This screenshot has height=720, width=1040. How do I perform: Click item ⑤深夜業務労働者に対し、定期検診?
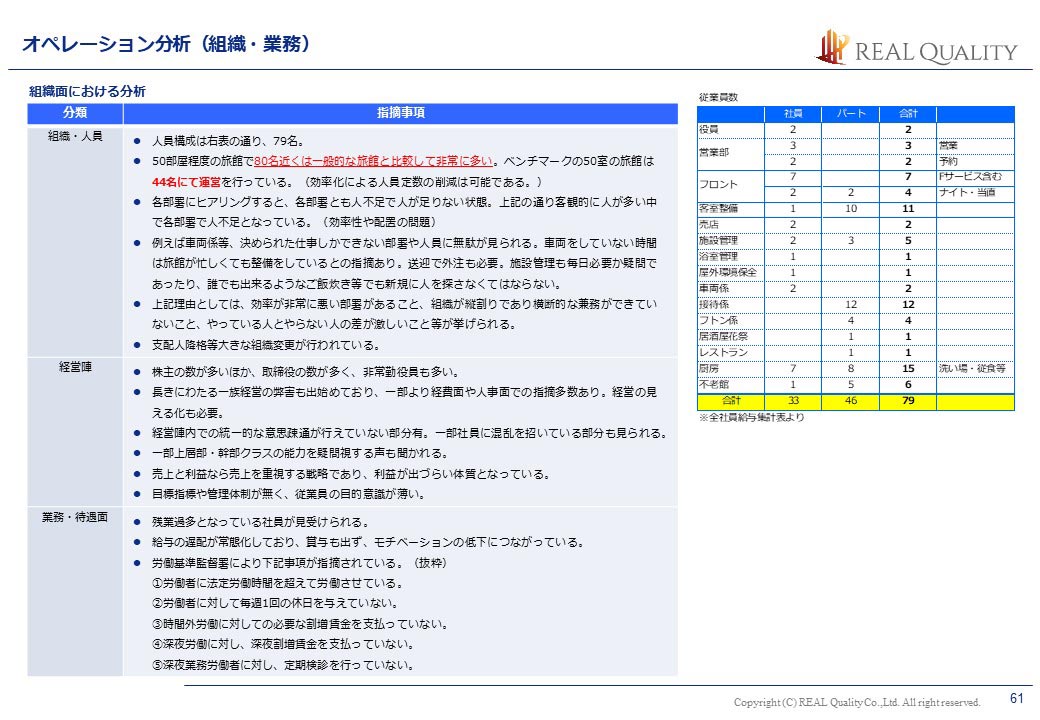(x=283, y=665)
